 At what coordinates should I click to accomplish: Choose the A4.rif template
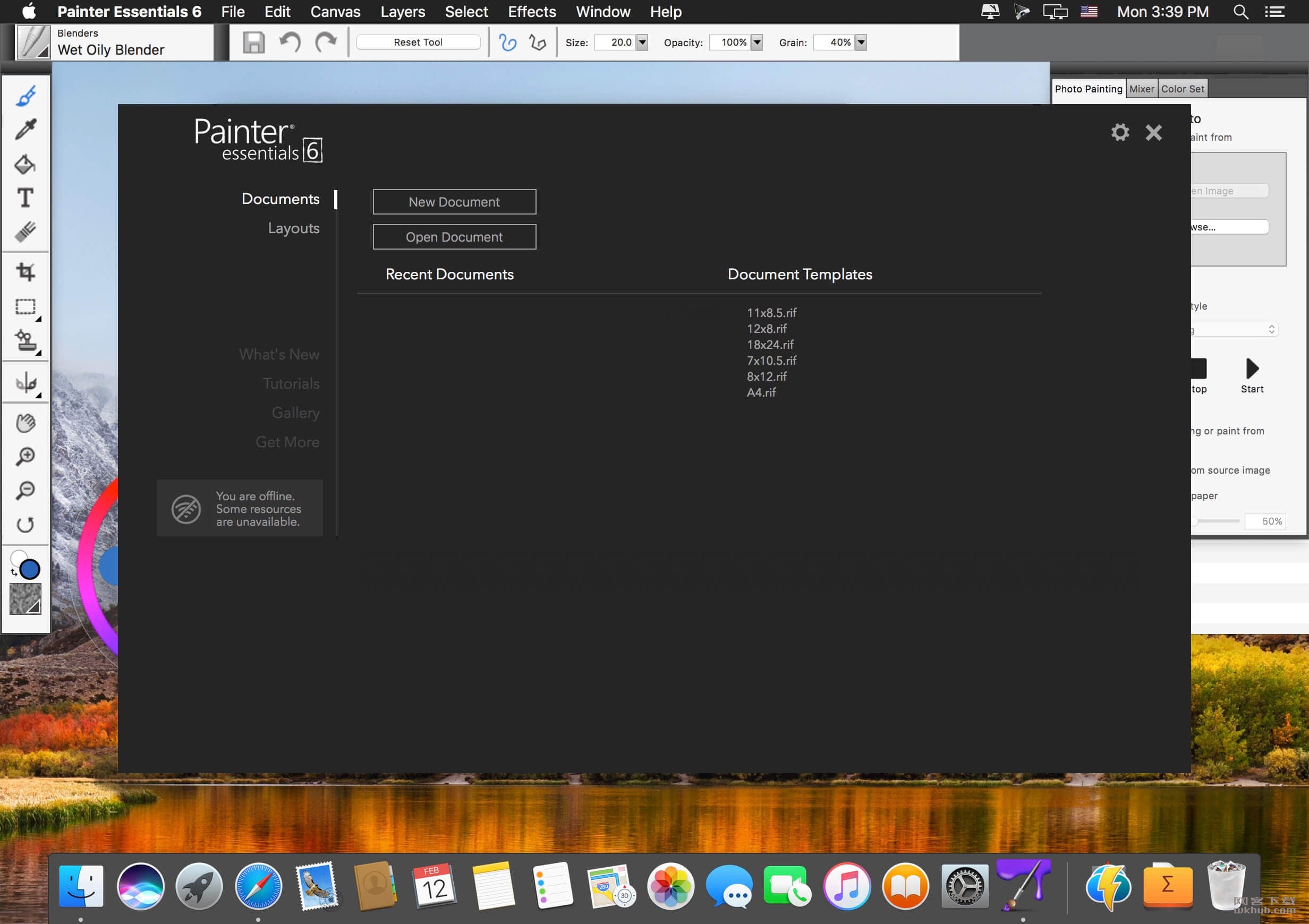(x=762, y=393)
